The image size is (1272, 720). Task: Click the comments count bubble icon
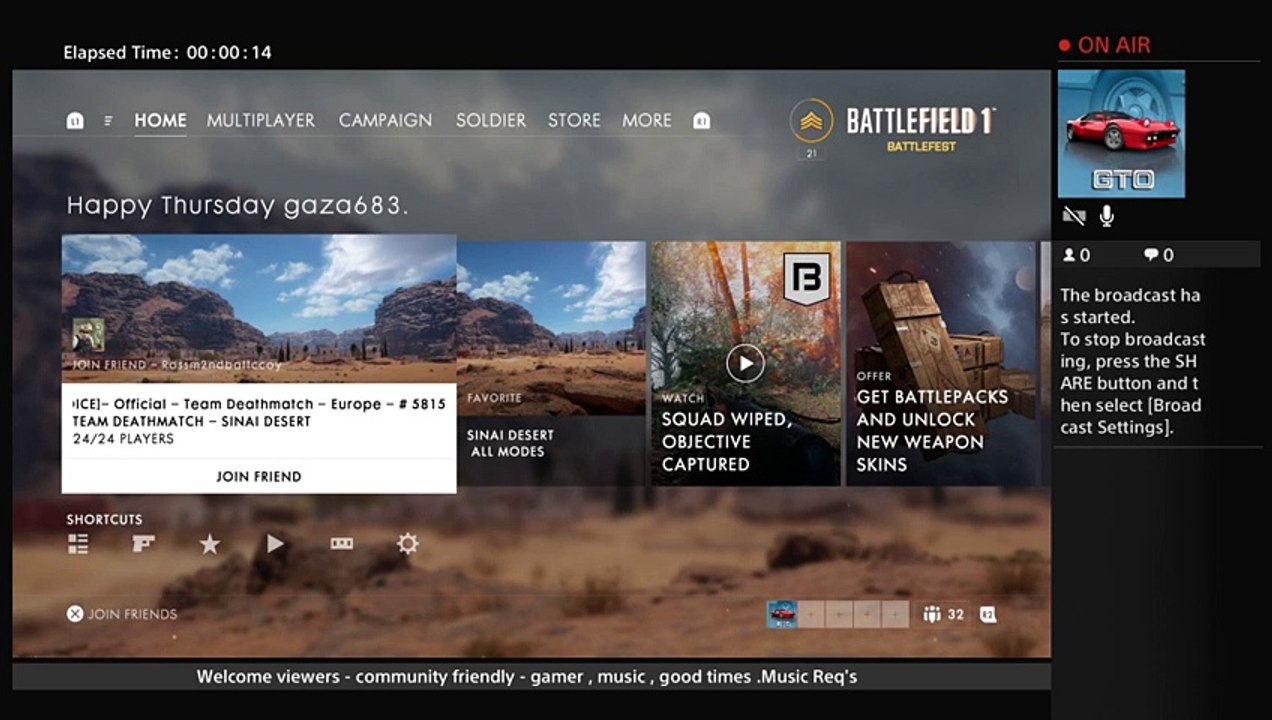click(x=1151, y=255)
